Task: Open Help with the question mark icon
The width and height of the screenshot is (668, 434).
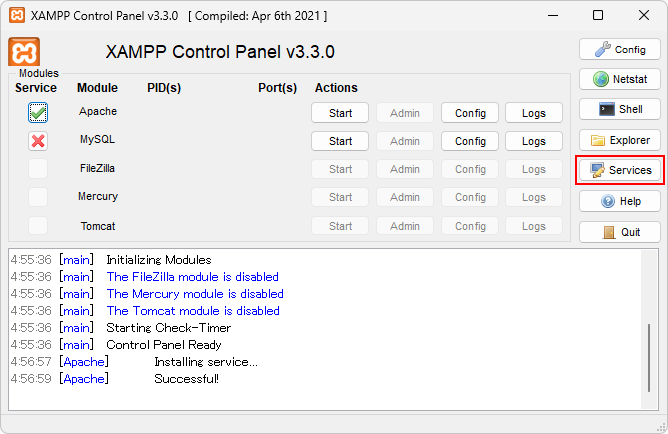Action: 619,201
